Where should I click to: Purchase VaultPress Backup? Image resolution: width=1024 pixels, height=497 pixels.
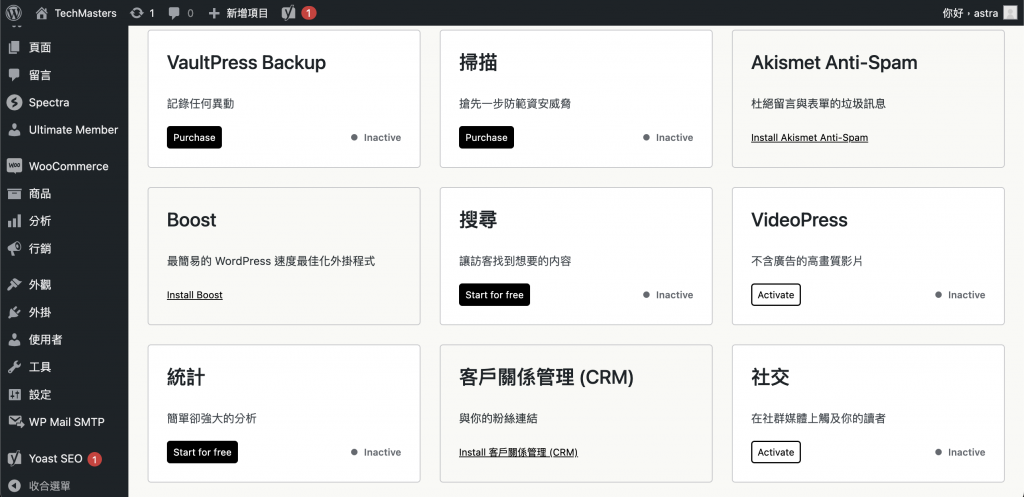(x=194, y=137)
